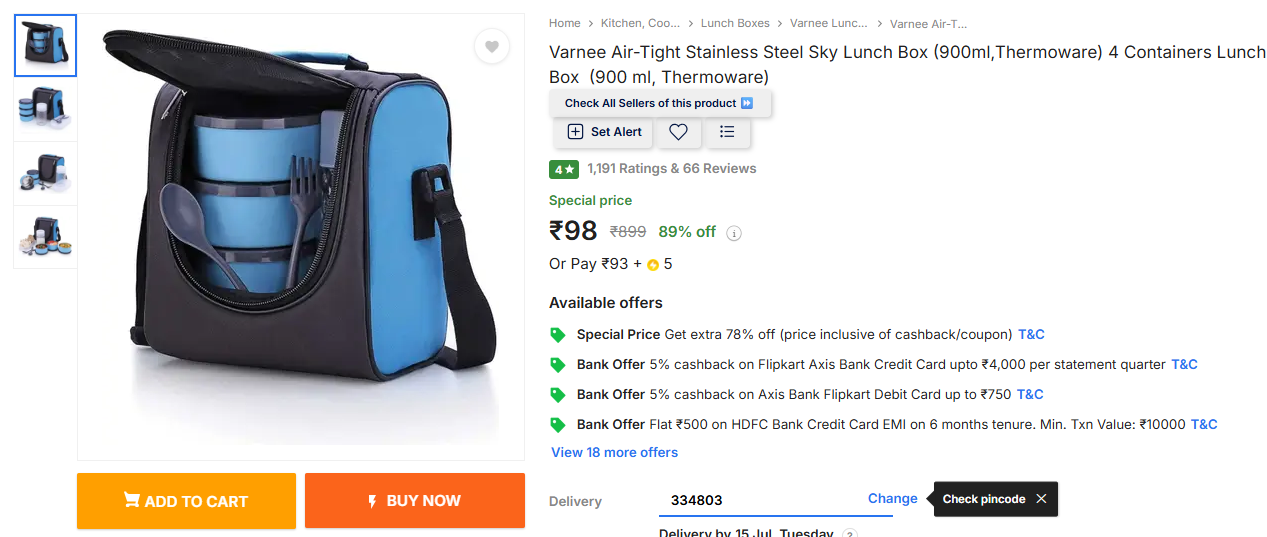Close the Check pincode tooltip
The width and height of the screenshot is (1267, 537).
(1041, 499)
